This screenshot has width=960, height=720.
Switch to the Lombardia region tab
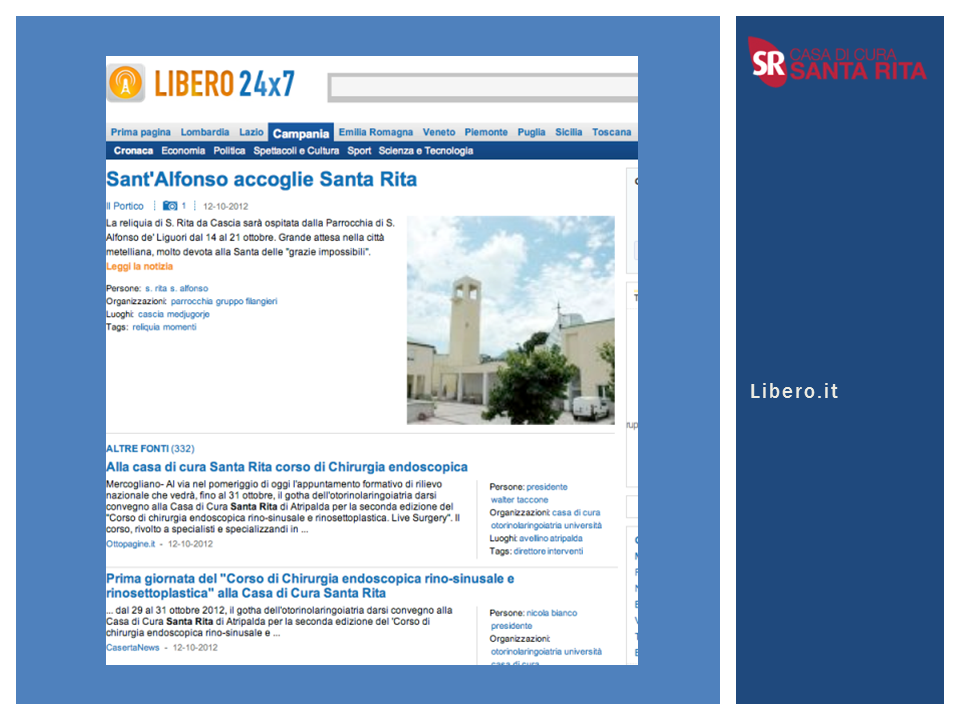click(x=205, y=132)
